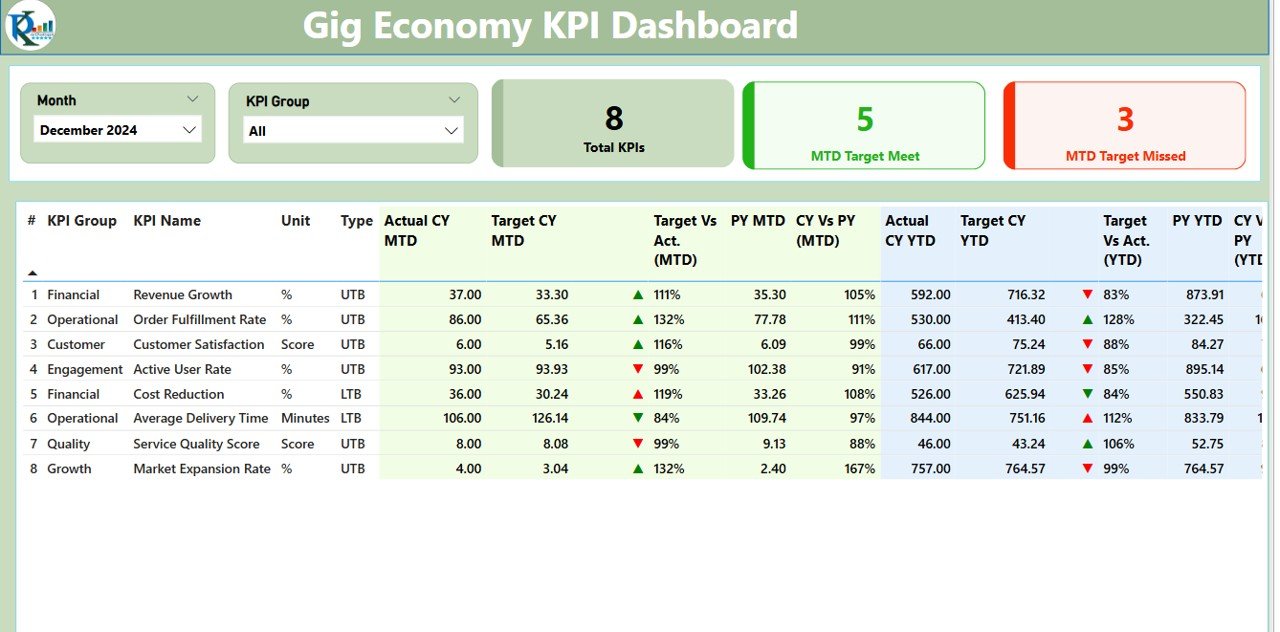Screen dimensions: 1280x632
Task: Click red down arrow in Service Quality Score MTD
Action: click(638, 444)
